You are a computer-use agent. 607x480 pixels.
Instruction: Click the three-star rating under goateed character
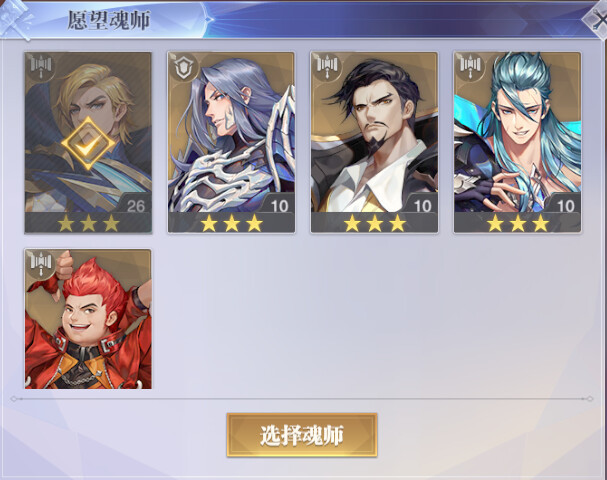[x=374, y=223]
